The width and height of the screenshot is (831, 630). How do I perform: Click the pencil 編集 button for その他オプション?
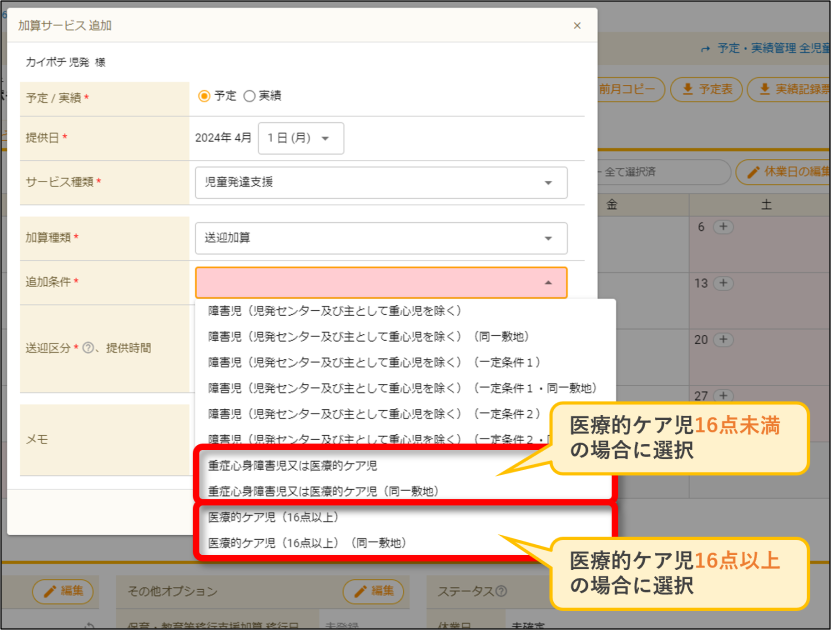373,591
